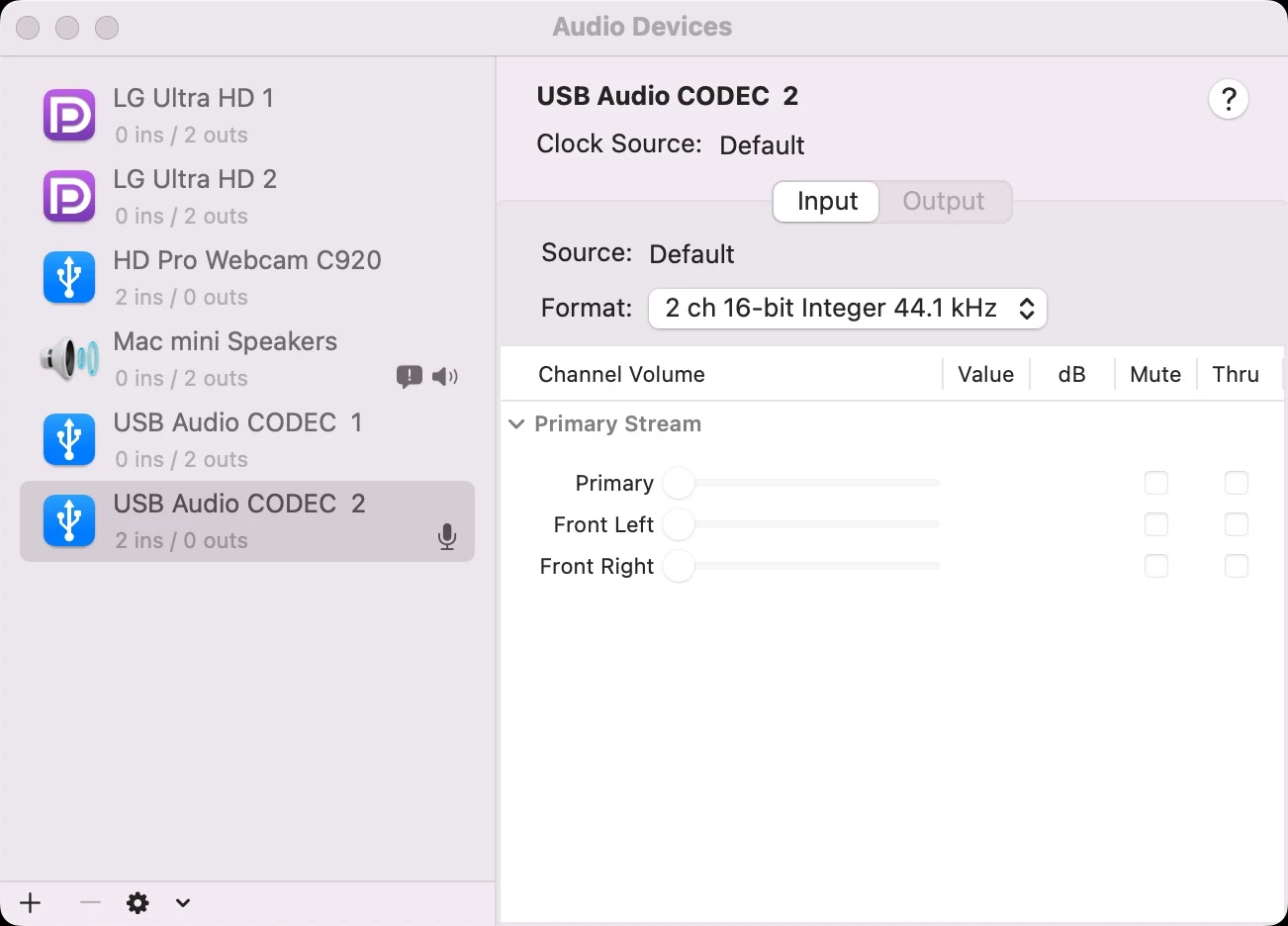
Task: Open the chevron menu beside the gear
Action: tap(182, 902)
